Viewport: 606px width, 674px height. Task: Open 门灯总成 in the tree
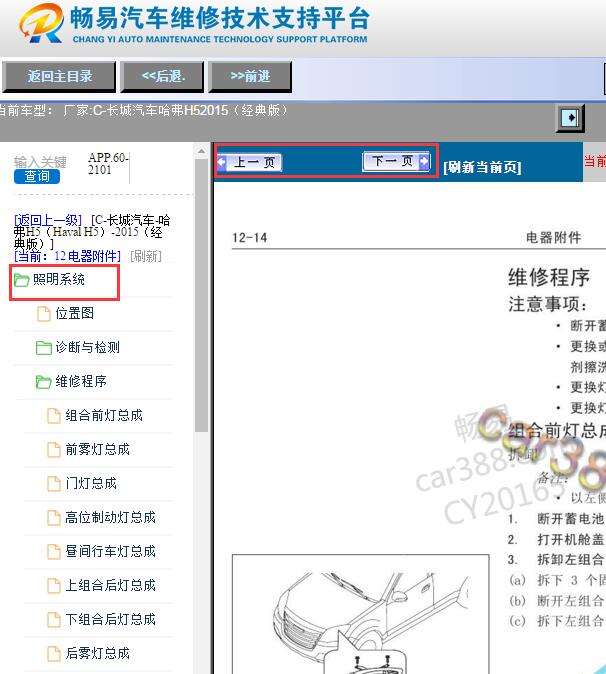coord(91,484)
